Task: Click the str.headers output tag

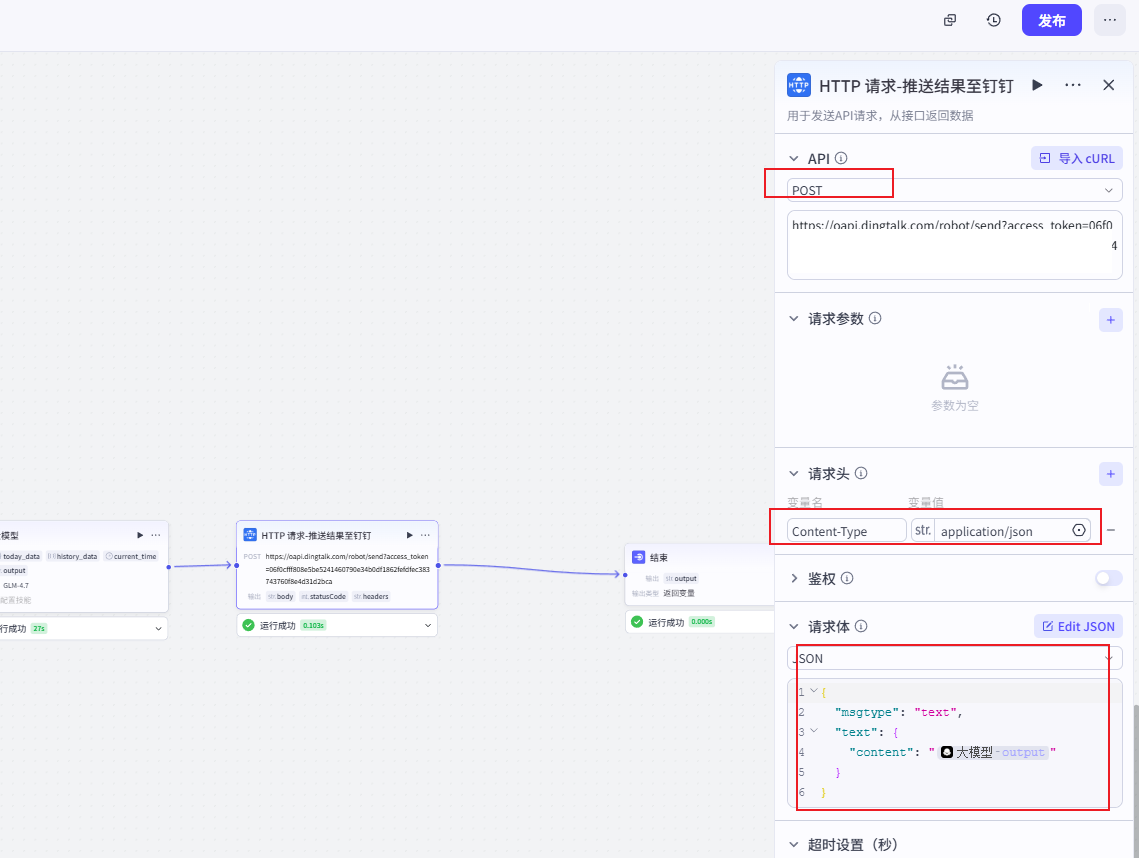Action: click(371, 596)
